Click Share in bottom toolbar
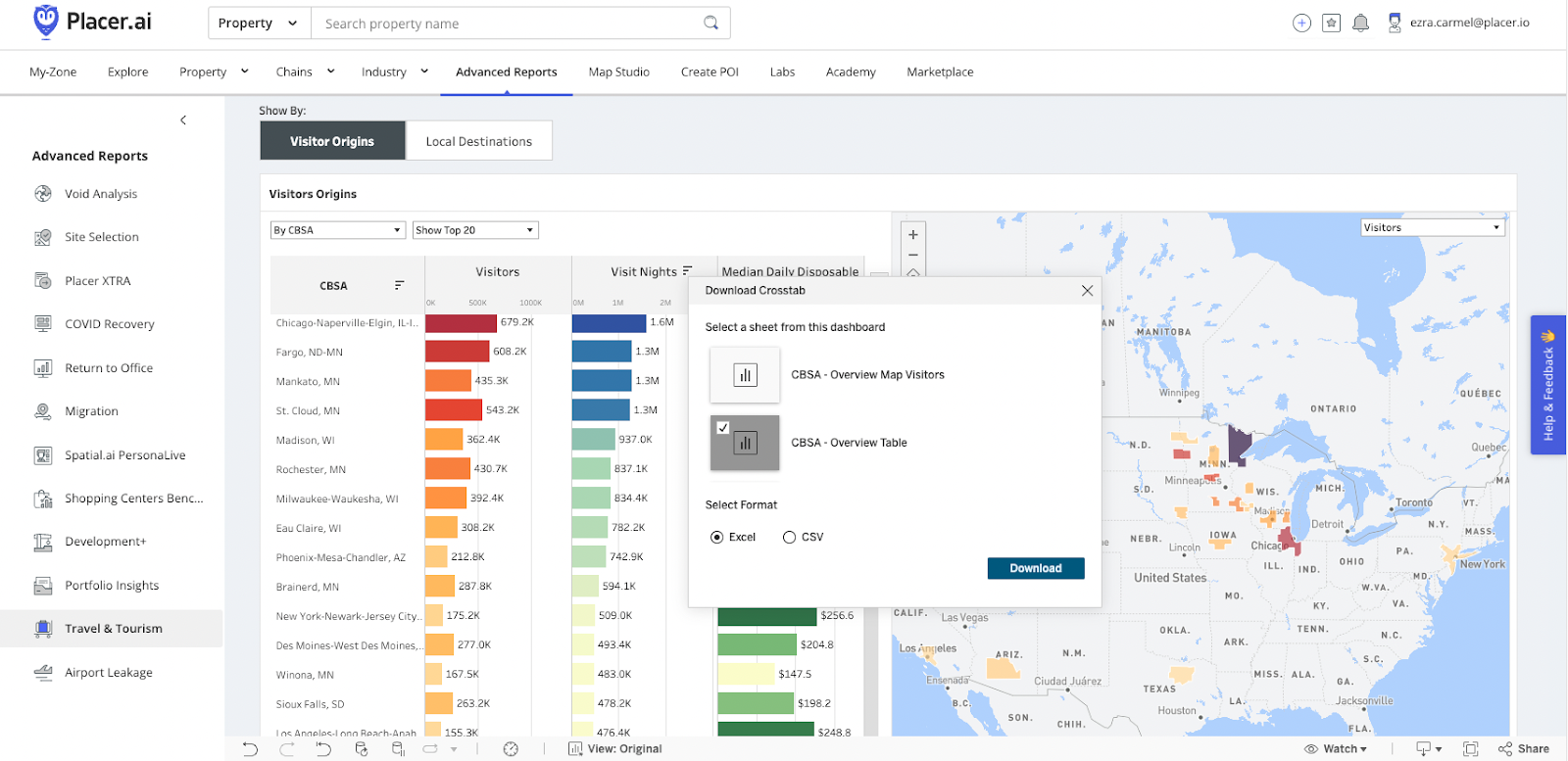 click(x=1524, y=749)
